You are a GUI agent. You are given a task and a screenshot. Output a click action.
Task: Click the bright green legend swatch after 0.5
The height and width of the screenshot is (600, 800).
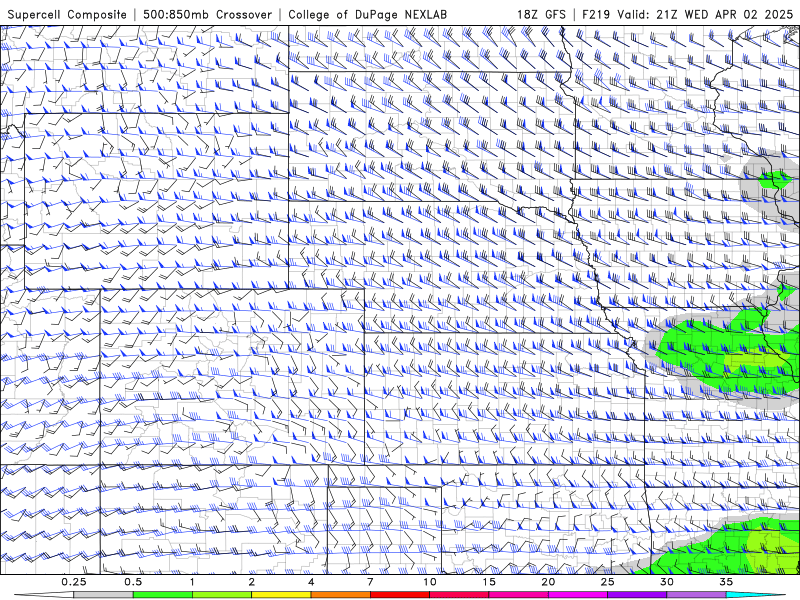(162, 595)
